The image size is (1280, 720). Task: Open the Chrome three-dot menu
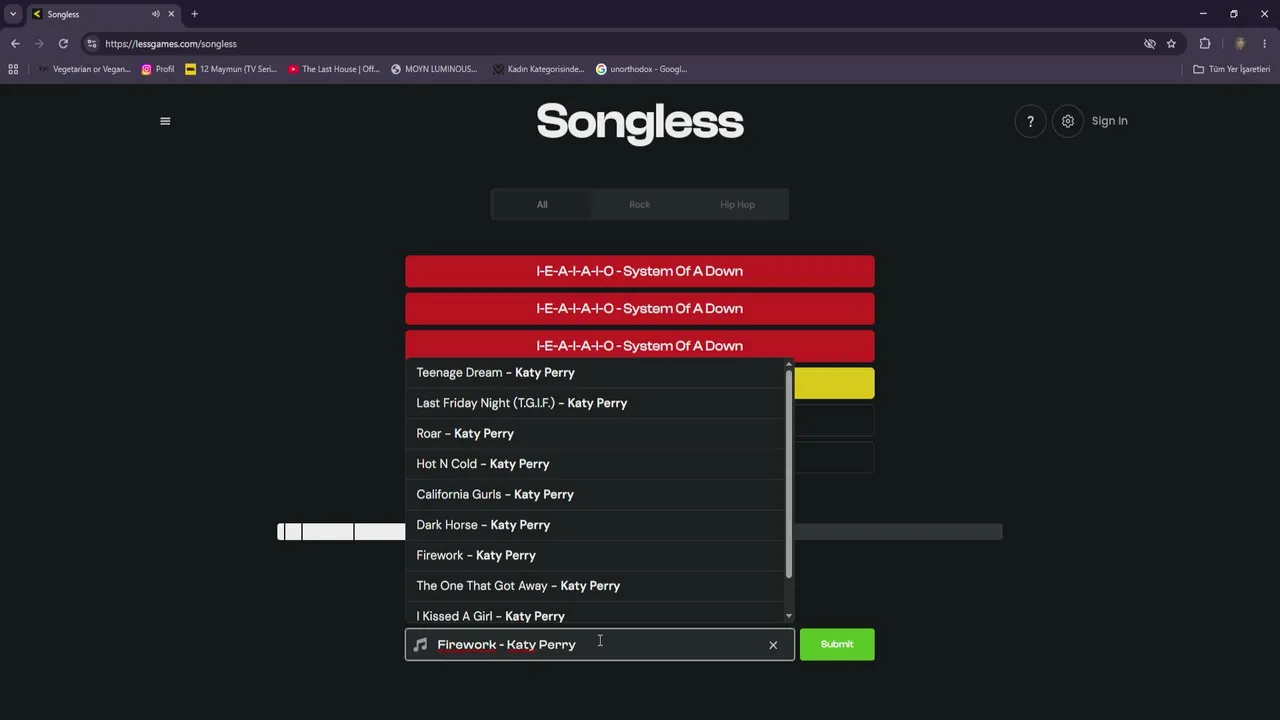pyautogui.click(x=1265, y=44)
